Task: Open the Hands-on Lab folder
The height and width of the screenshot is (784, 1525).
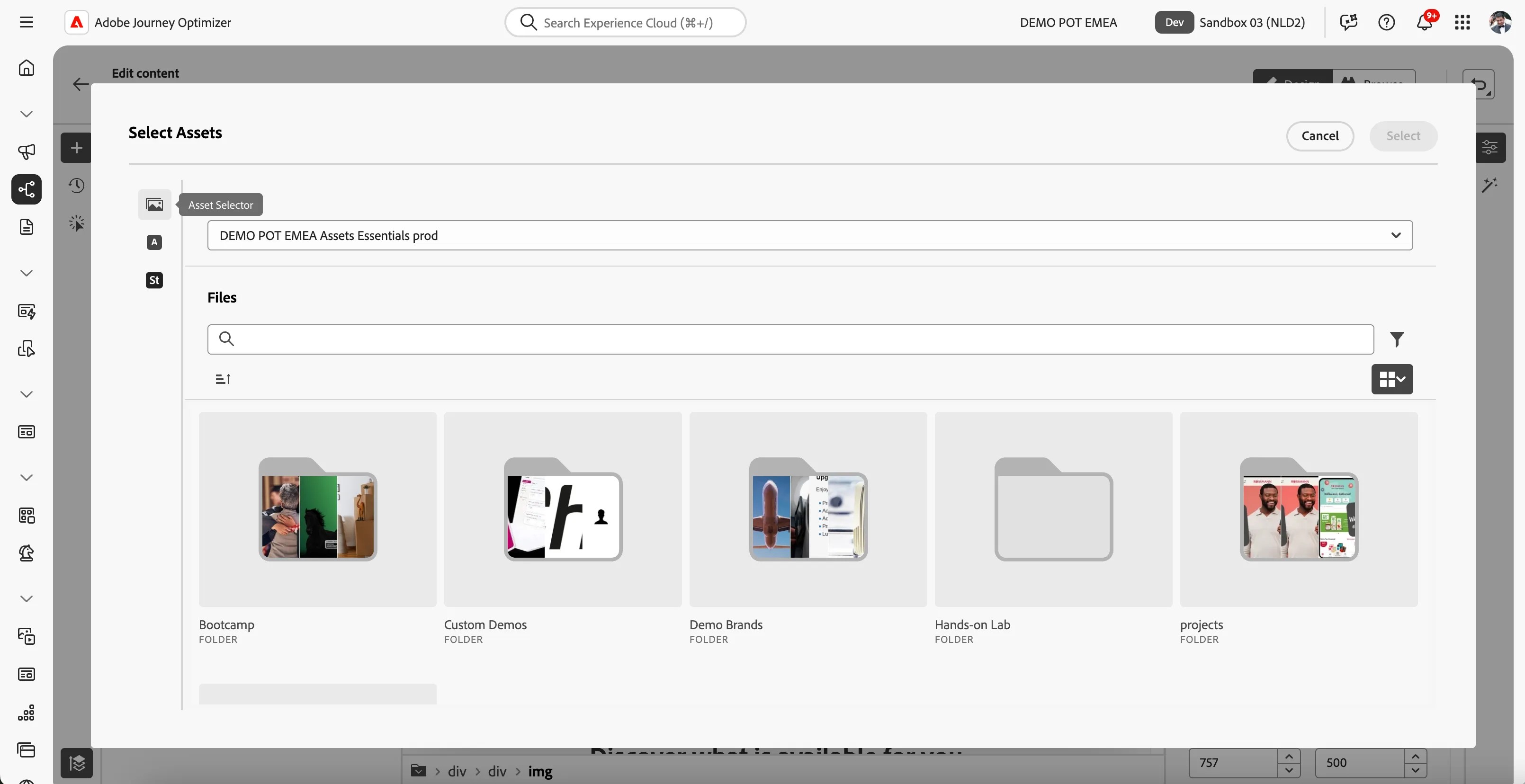Action: coord(1053,509)
